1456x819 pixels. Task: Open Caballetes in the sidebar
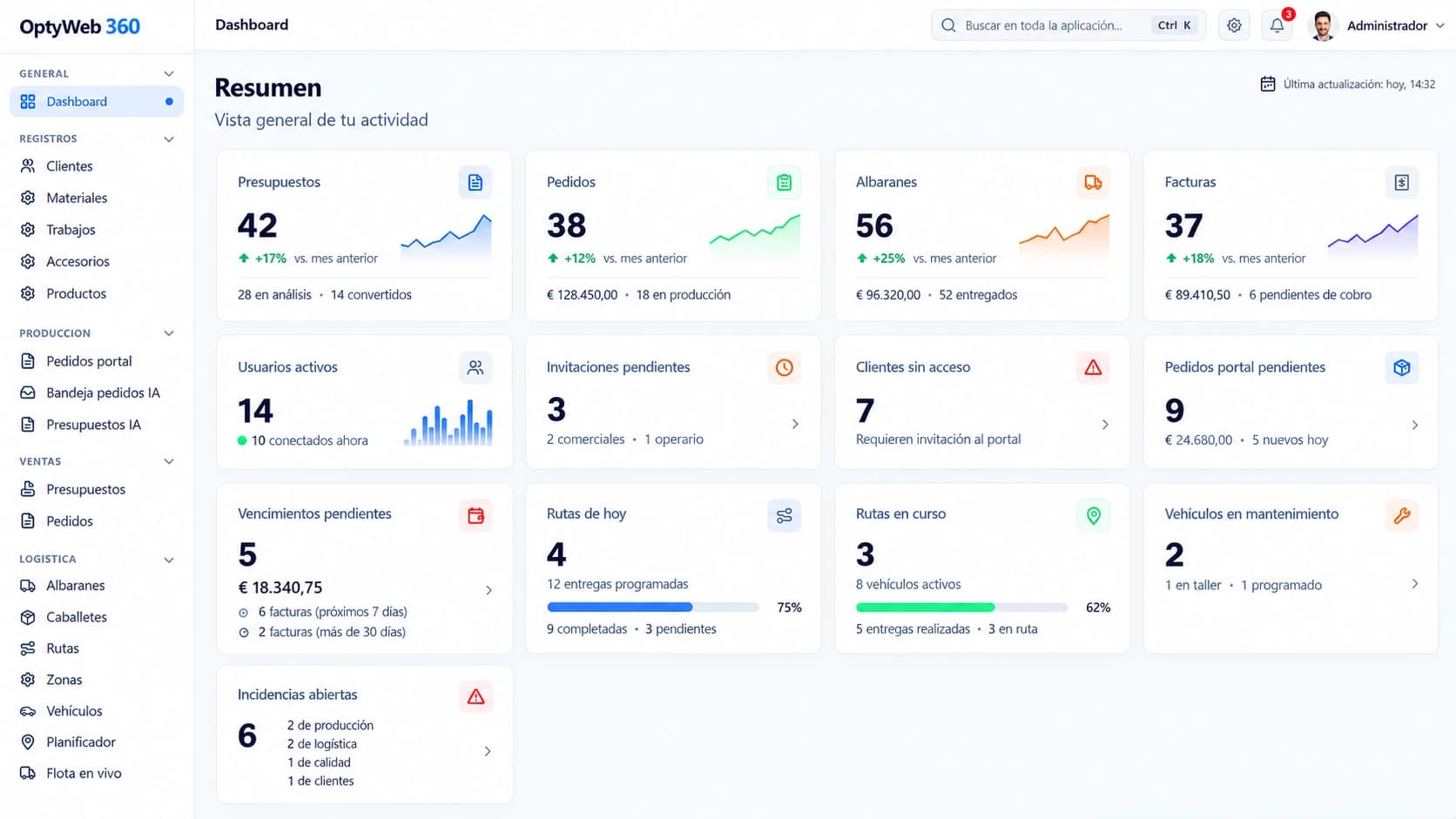coord(96,617)
